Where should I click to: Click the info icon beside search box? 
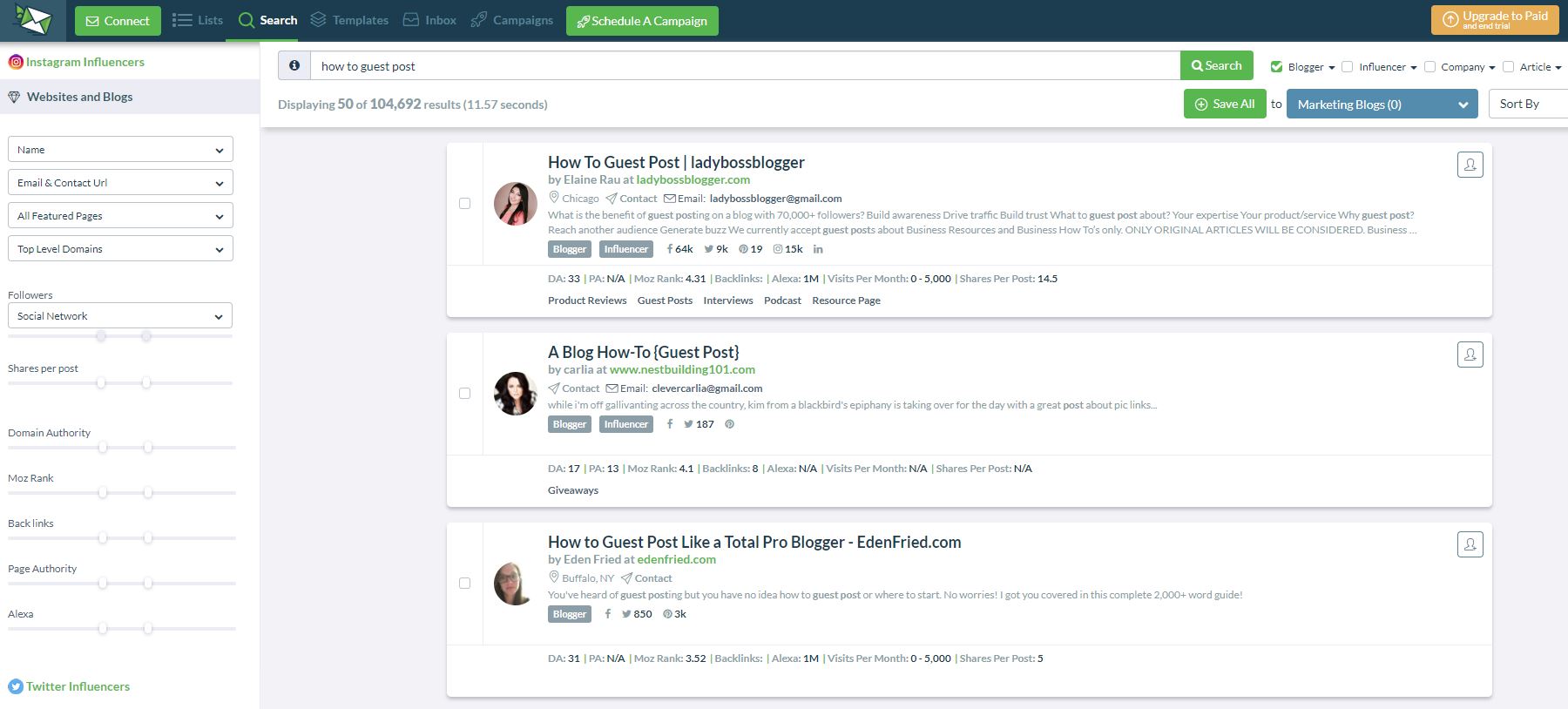[294, 65]
